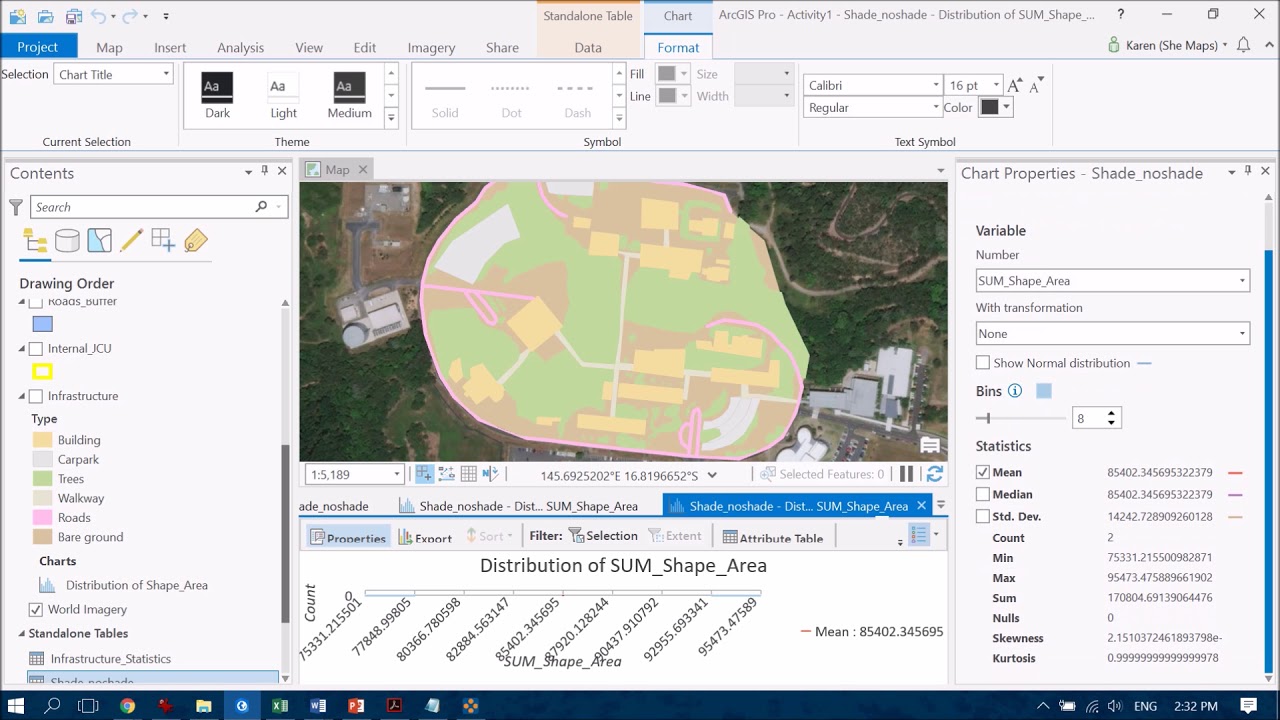The image size is (1280, 720).
Task: Click the Bins info icon
Action: point(1015,391)
